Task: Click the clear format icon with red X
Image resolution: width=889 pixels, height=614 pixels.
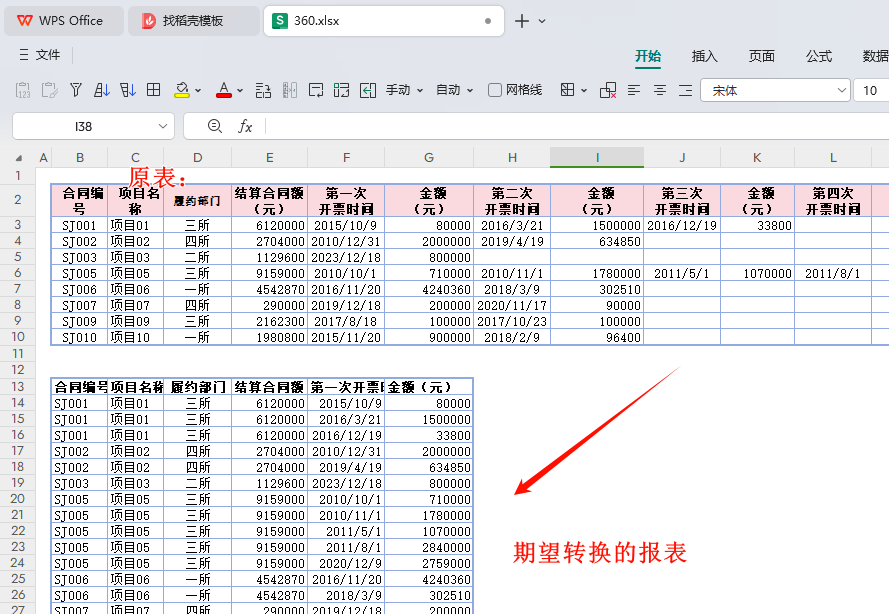Action: click(x=608, y=90)
